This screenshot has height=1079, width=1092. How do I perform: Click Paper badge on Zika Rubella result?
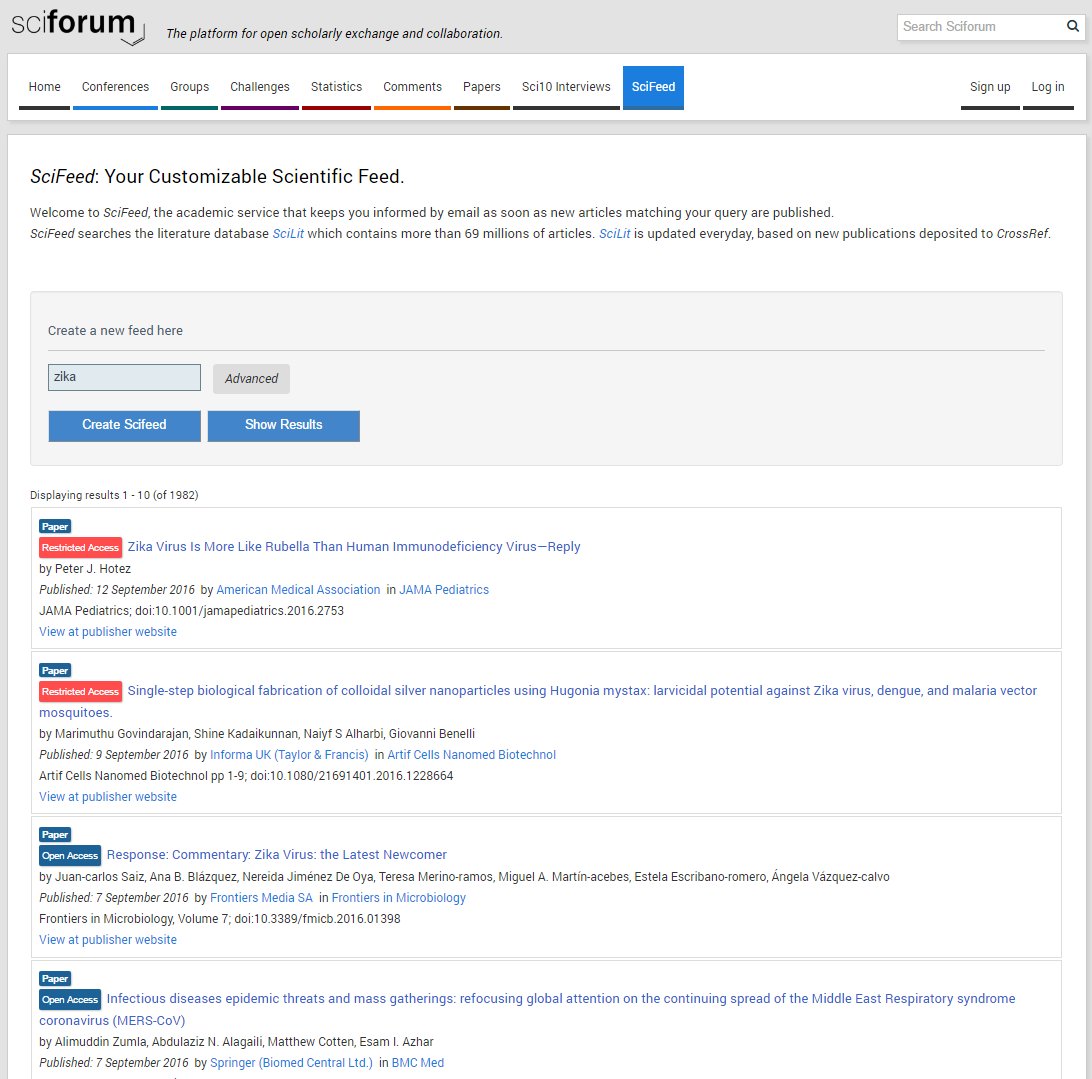(x=55, y=527)
